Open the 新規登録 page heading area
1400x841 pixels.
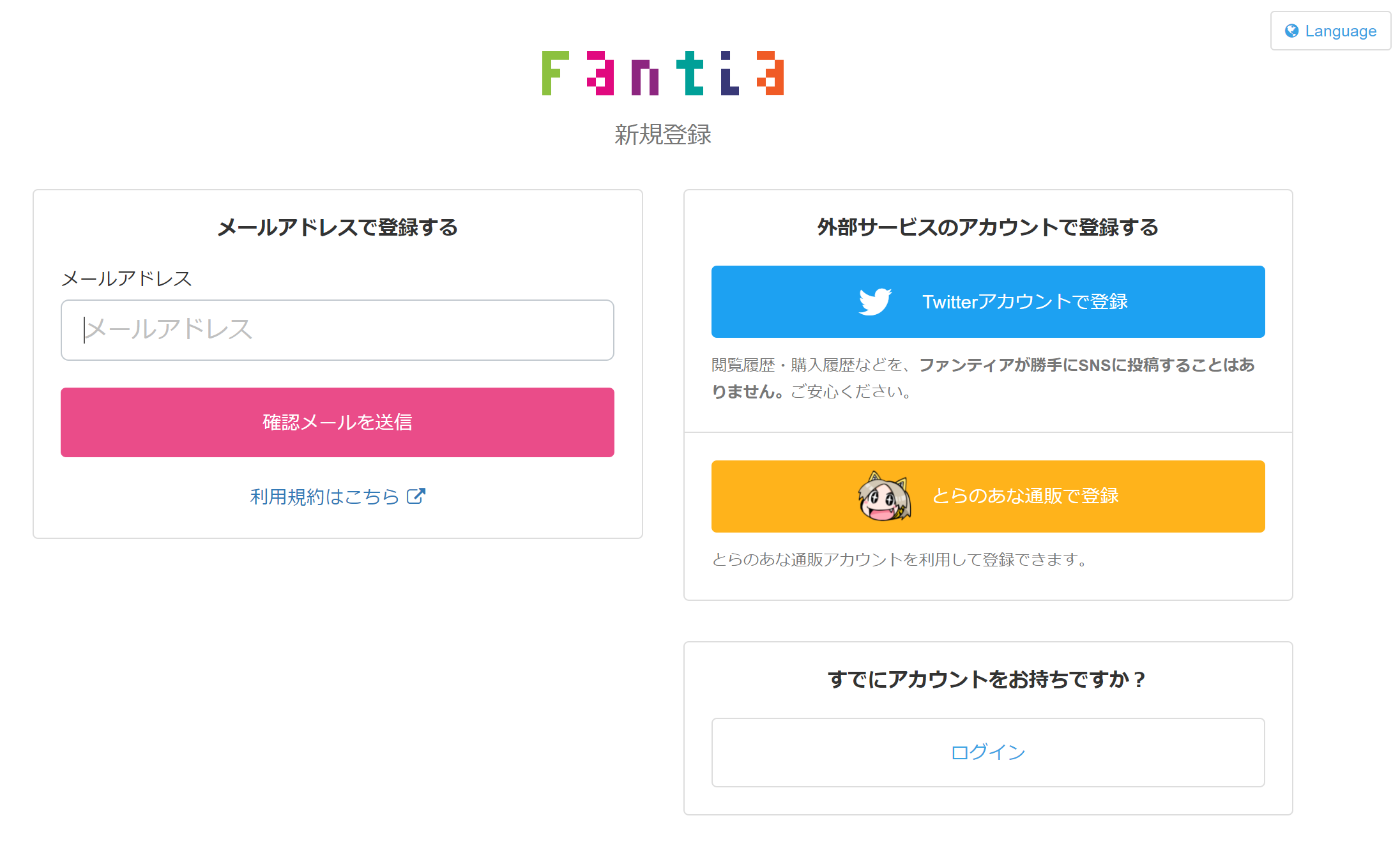[664, 135]
